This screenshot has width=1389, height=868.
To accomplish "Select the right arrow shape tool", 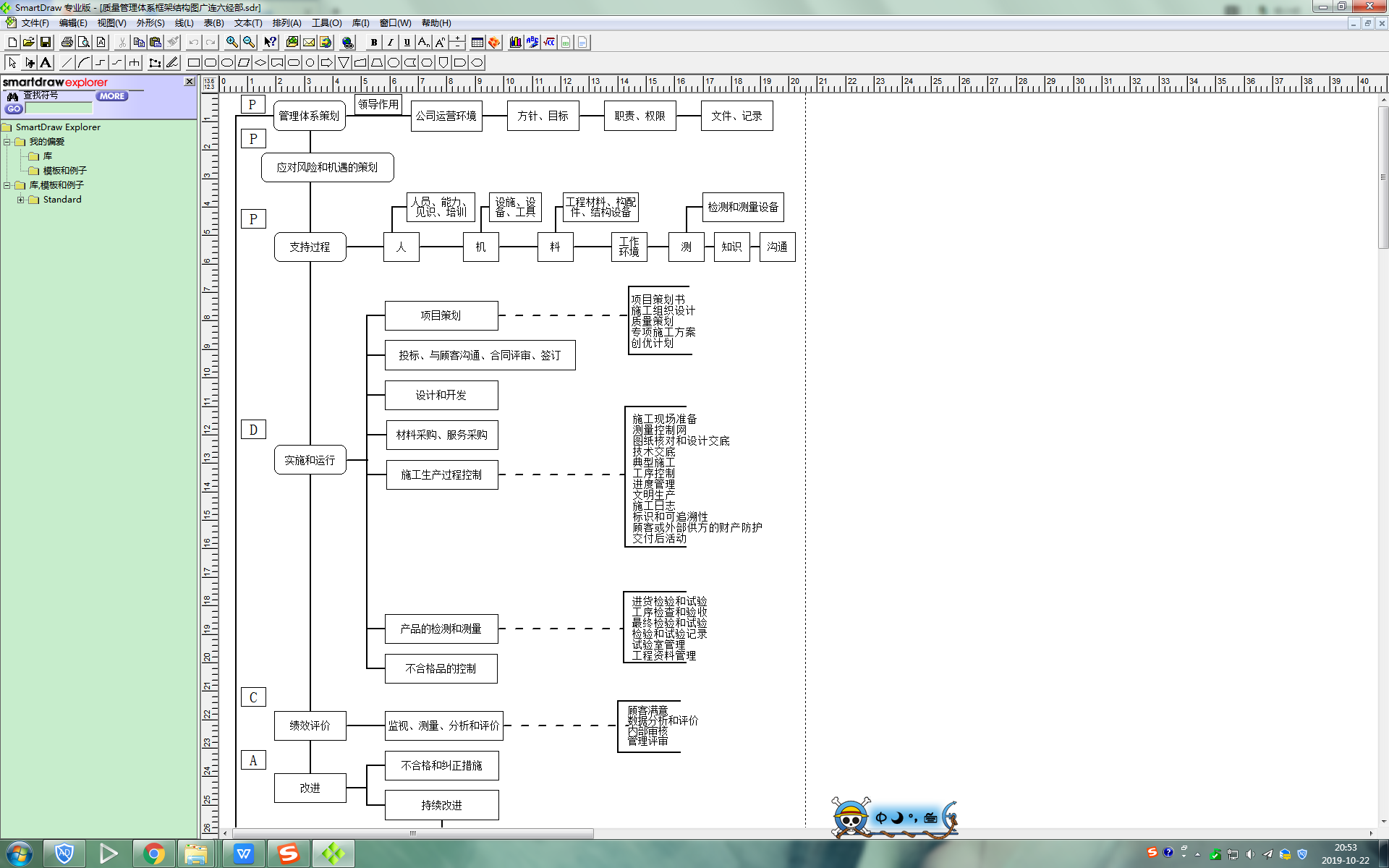I will coord(327,63).
